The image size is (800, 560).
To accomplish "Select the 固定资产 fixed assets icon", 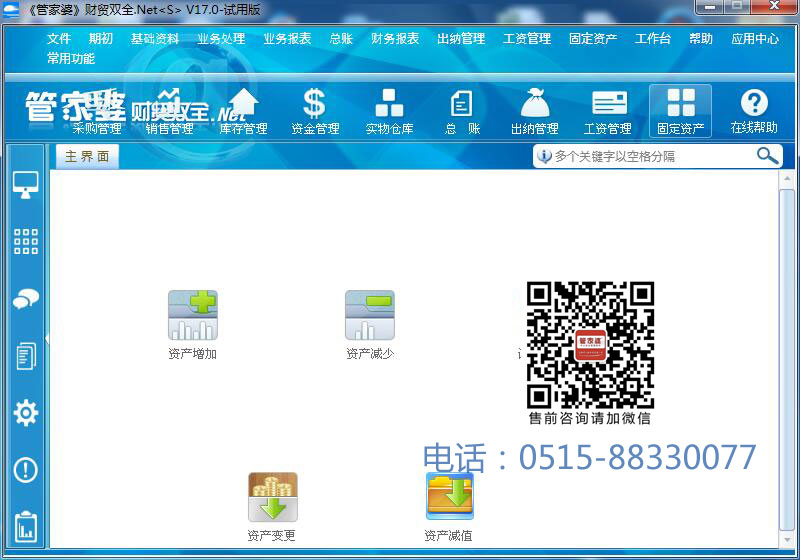I will [681, 112].
